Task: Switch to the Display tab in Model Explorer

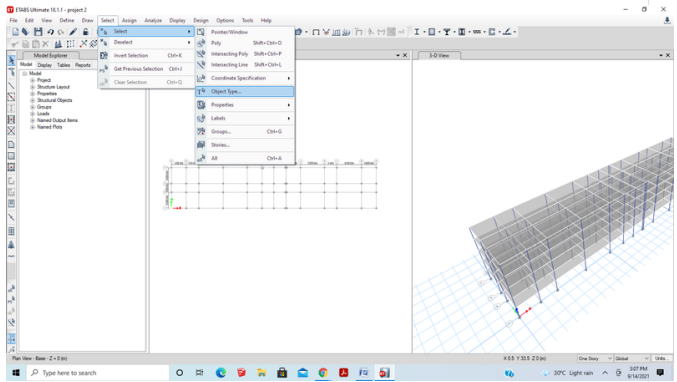Action: [44, 65]
